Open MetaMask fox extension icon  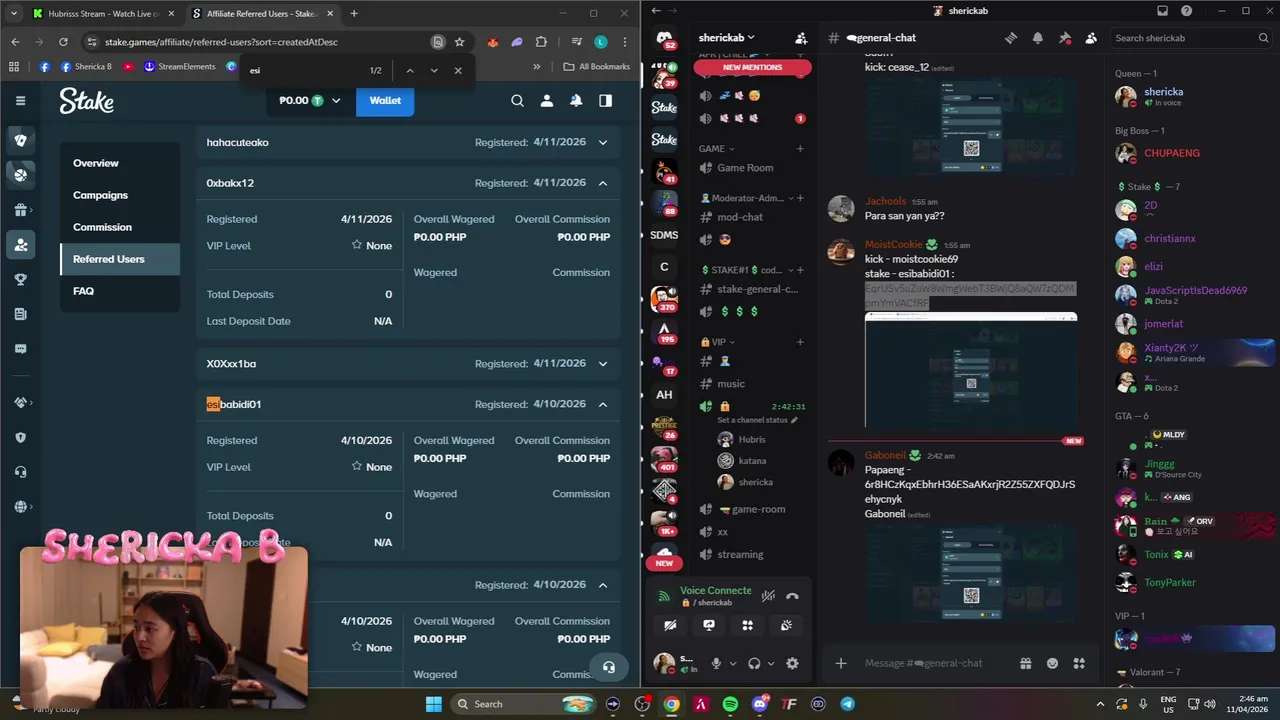pos(493,42)
